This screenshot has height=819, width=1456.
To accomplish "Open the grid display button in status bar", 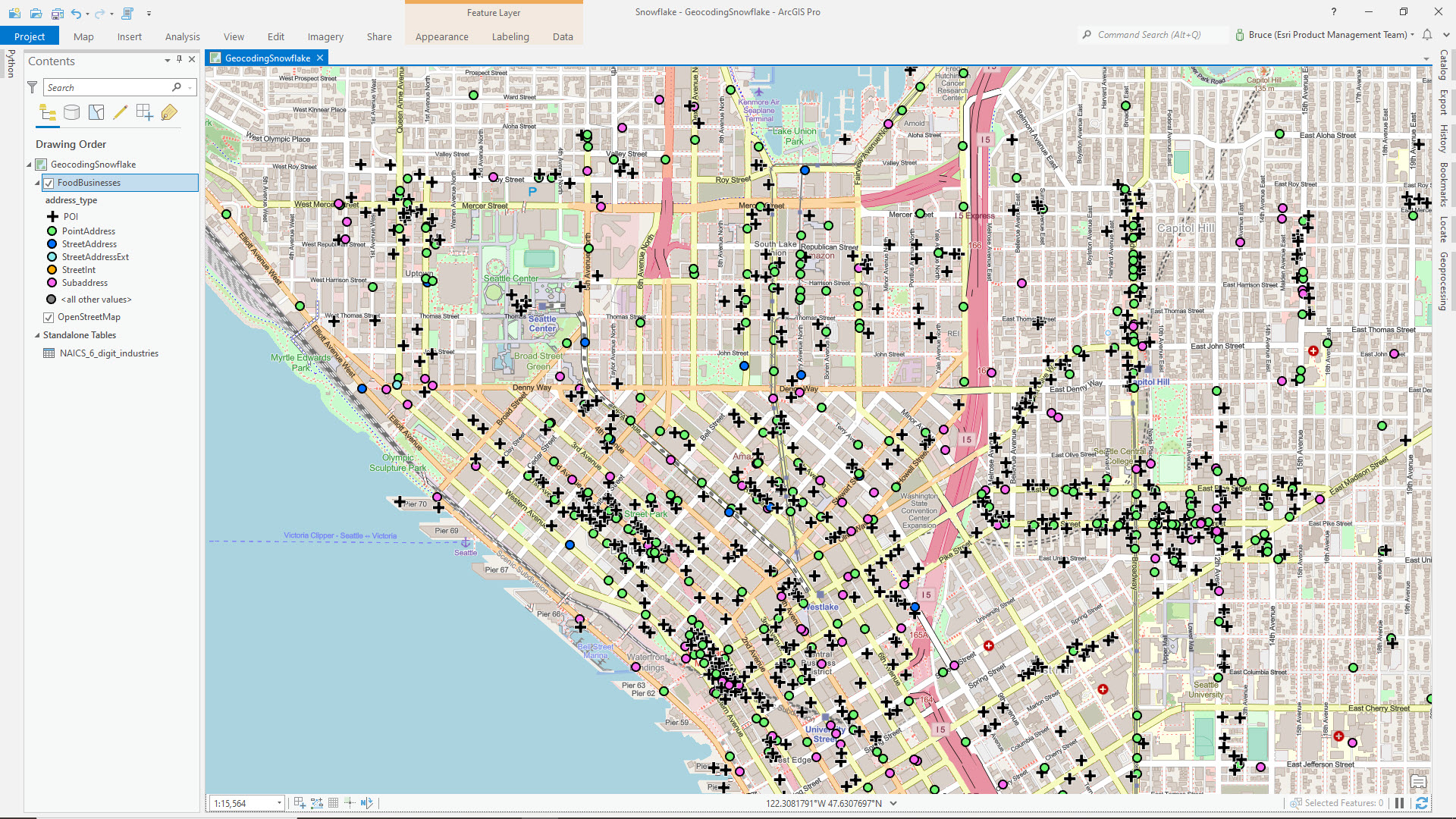I will coord(333,803).
